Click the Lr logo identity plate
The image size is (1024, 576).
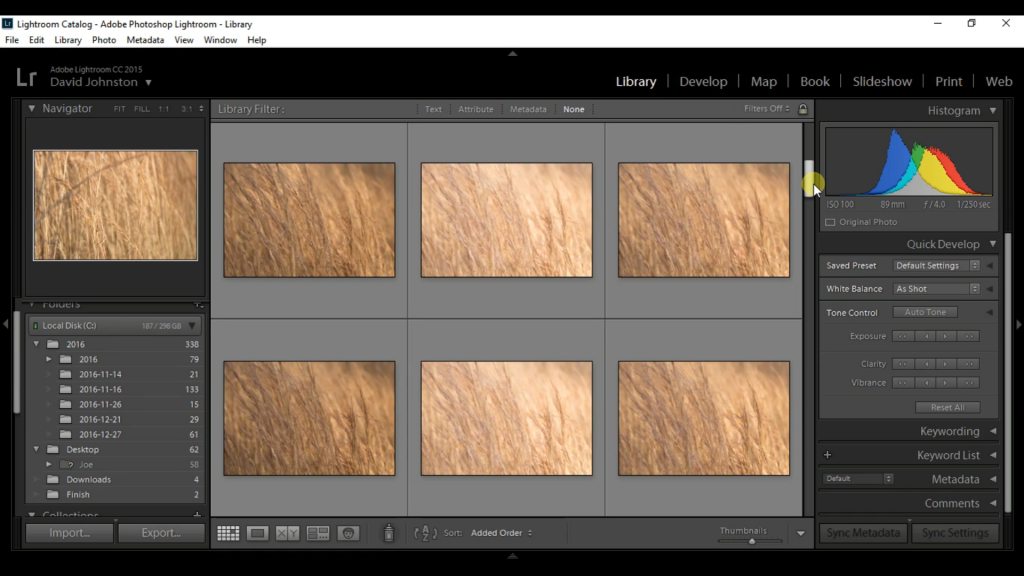click(x=26, y=77)
